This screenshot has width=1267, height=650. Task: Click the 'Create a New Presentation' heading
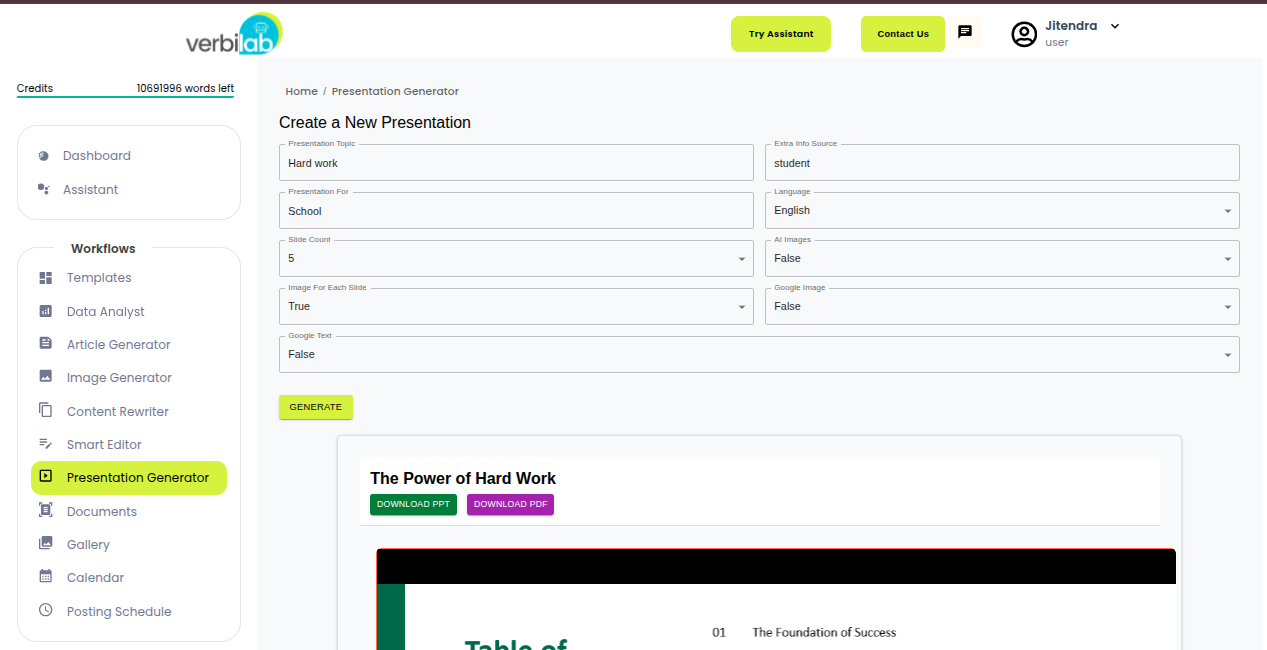pos(375,122)
